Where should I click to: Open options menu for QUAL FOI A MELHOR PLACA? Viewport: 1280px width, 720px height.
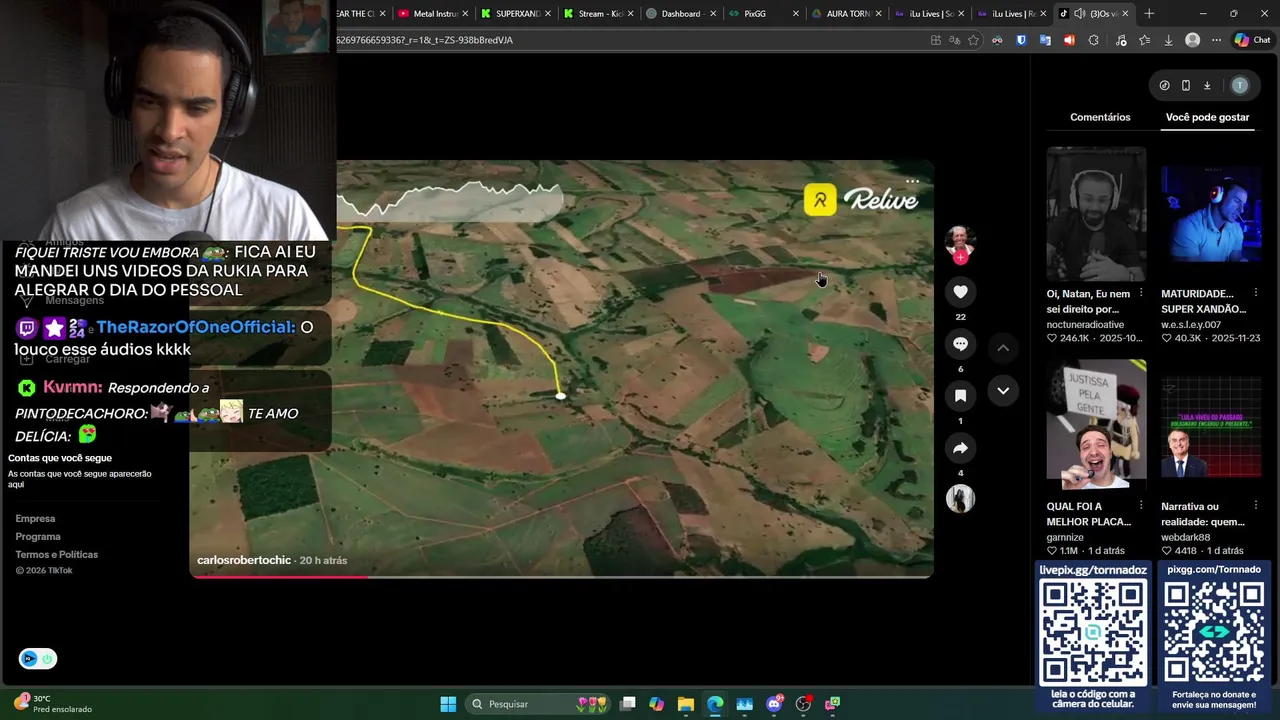pyautogui.click(x=1141, y=506)
